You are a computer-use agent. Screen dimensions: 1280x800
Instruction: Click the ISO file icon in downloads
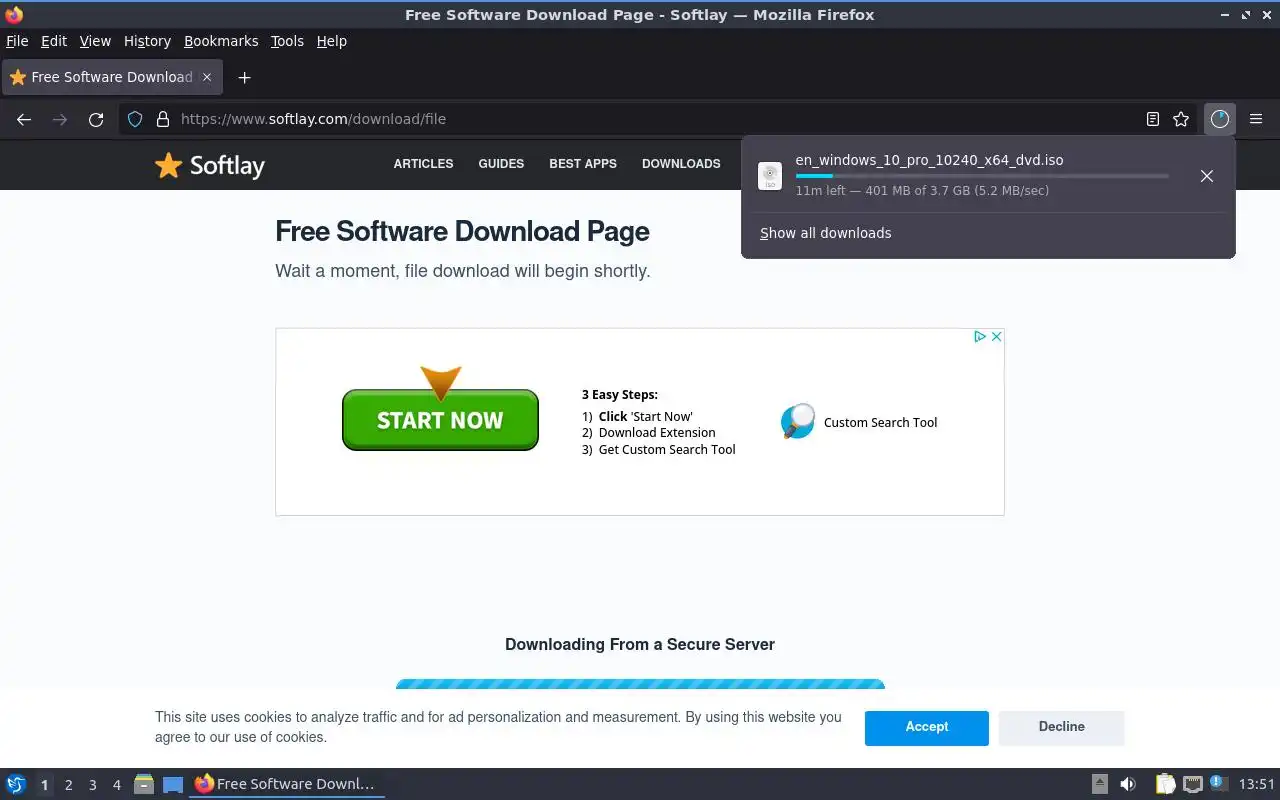[x=770, y=176]
